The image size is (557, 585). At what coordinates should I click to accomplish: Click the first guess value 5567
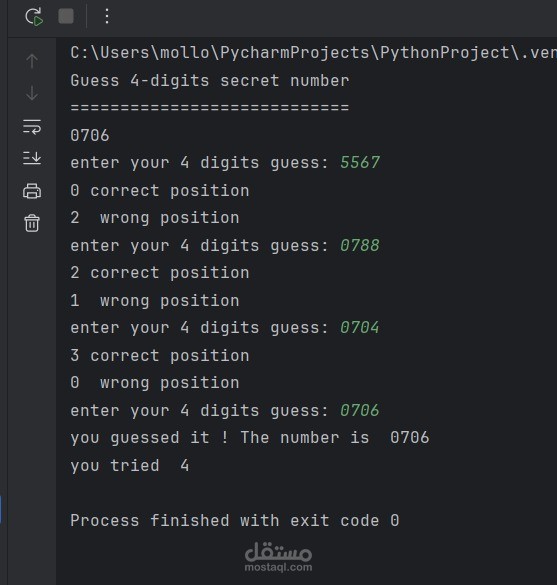(360, 163)
